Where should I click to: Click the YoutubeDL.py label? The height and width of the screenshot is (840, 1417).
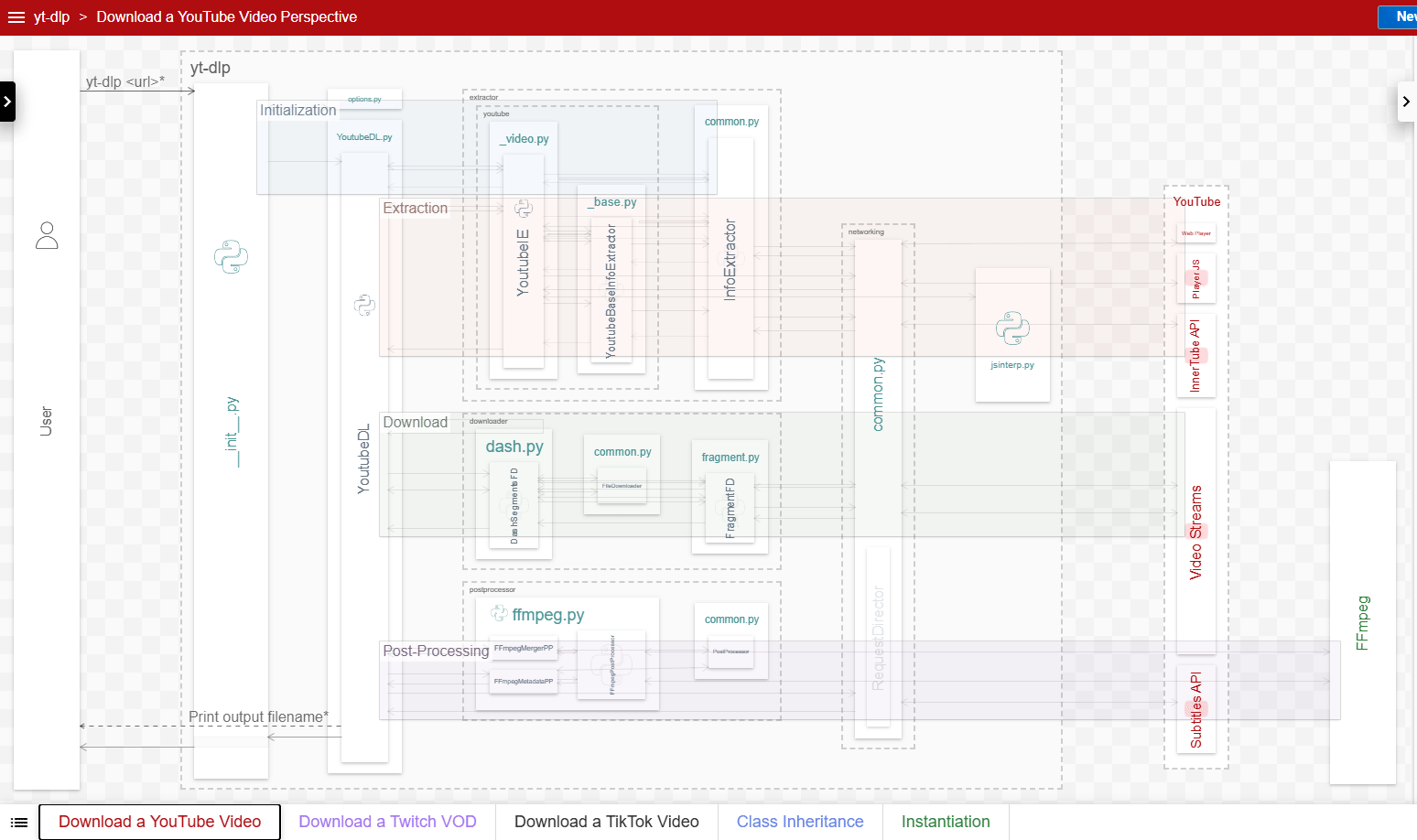tap(364, 137)
